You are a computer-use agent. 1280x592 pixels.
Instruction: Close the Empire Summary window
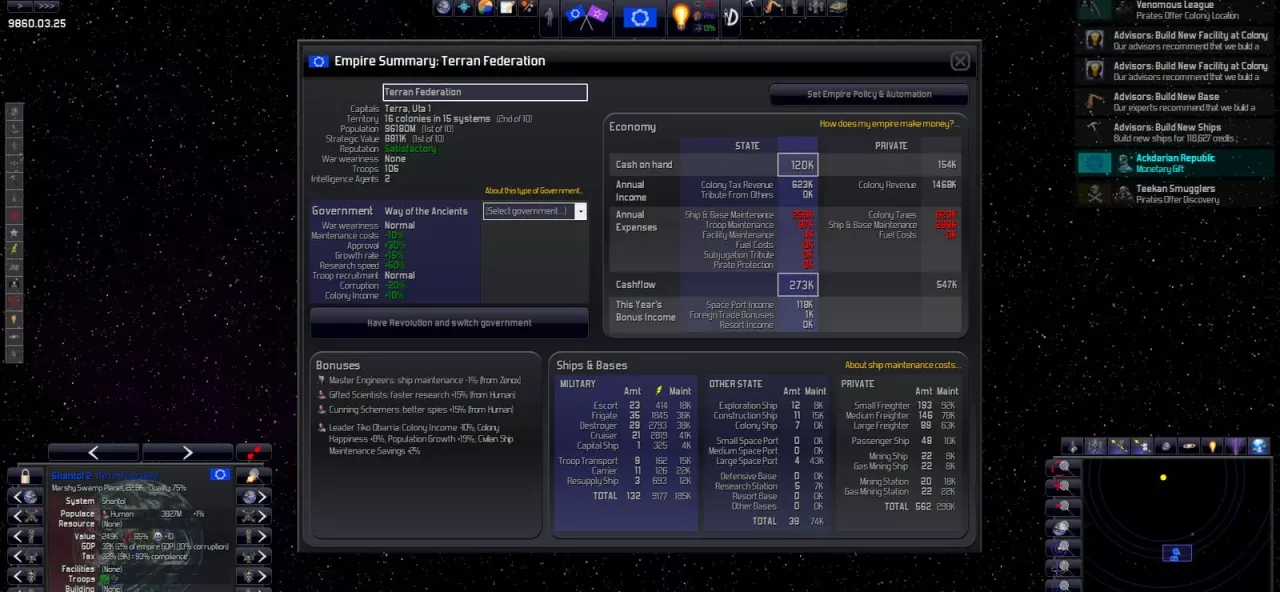(x=960, y=62)
